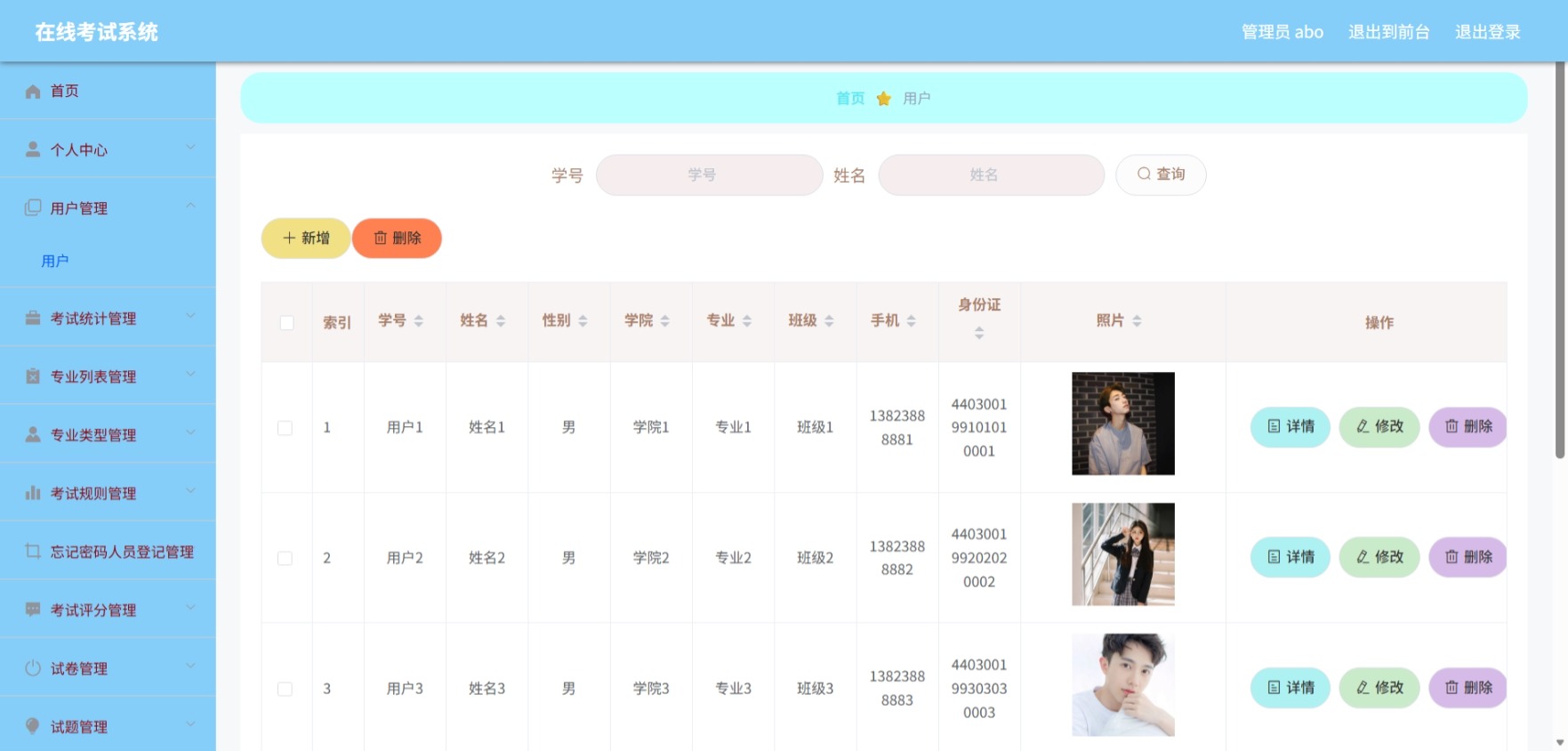The image size is (1568, 751).
Task: Click the person icon next to 个人中心
Action: click(33, 149)
